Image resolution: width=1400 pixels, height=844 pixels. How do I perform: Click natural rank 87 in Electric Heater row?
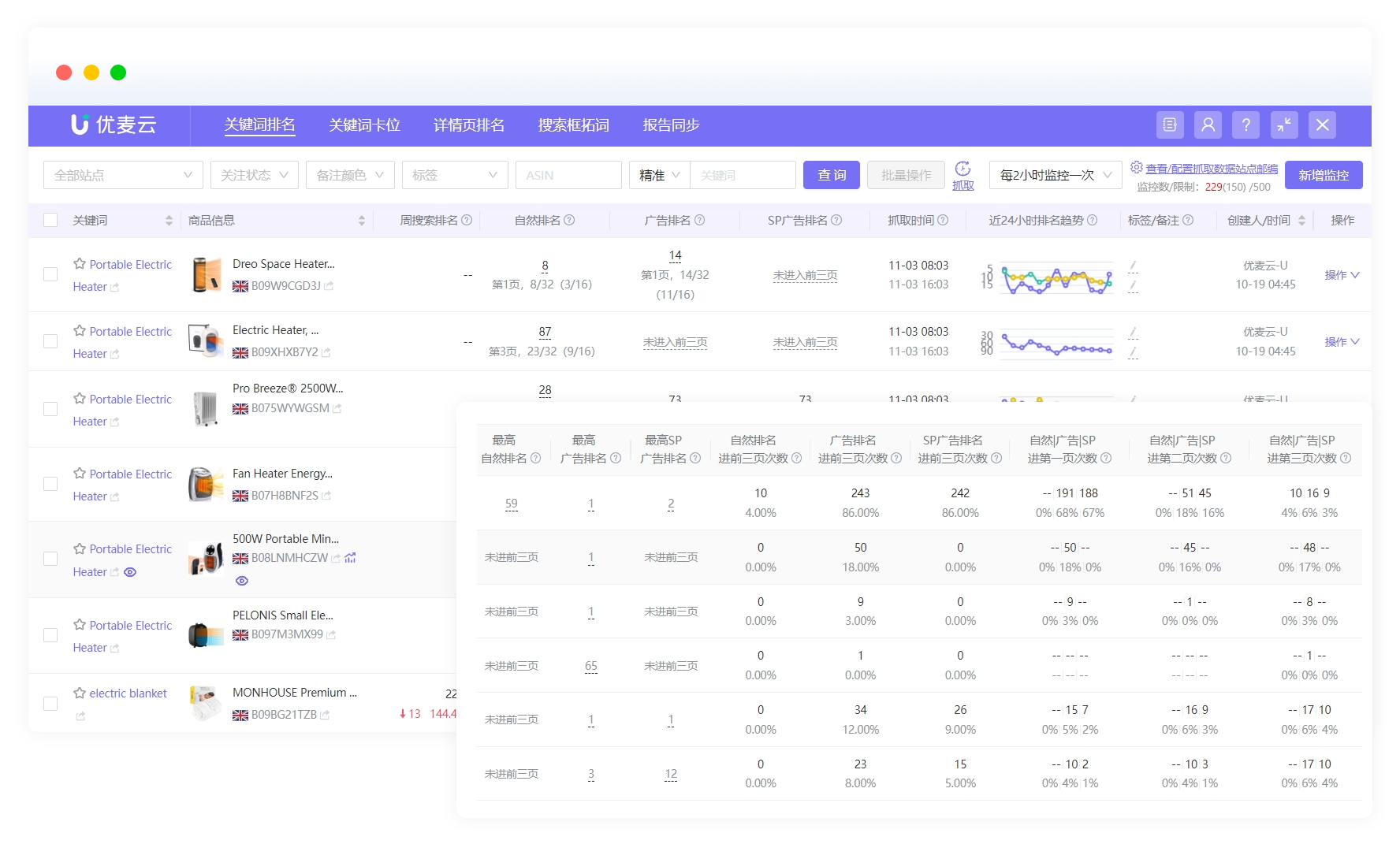[x=545, y=332]
